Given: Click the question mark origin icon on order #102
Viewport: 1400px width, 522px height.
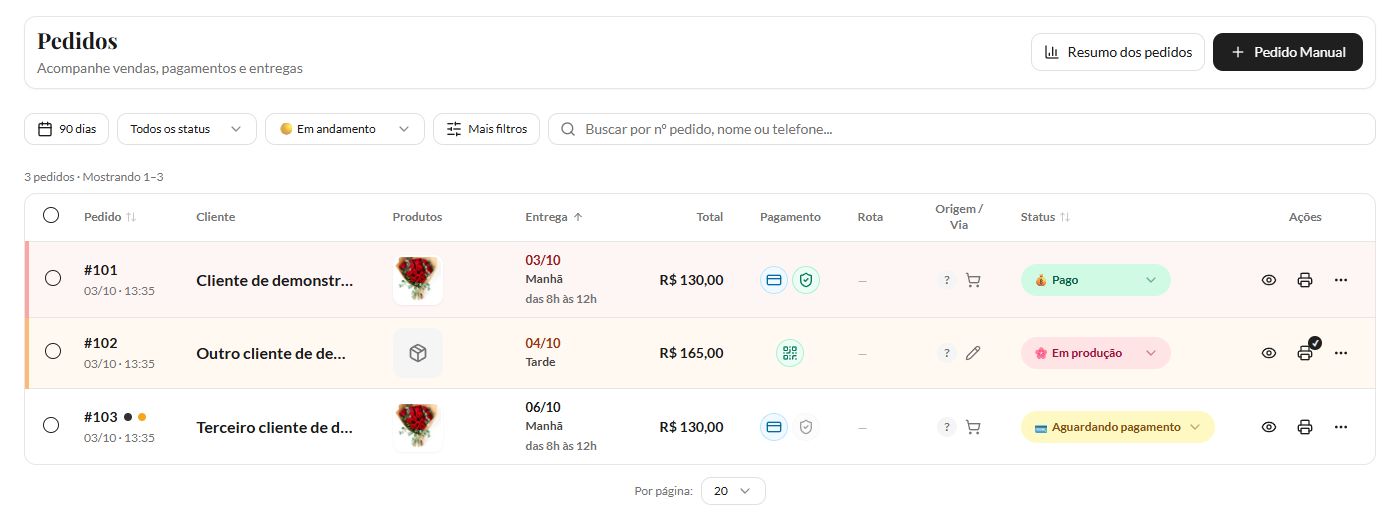Looking at the screenshot, I should point(946,353).
